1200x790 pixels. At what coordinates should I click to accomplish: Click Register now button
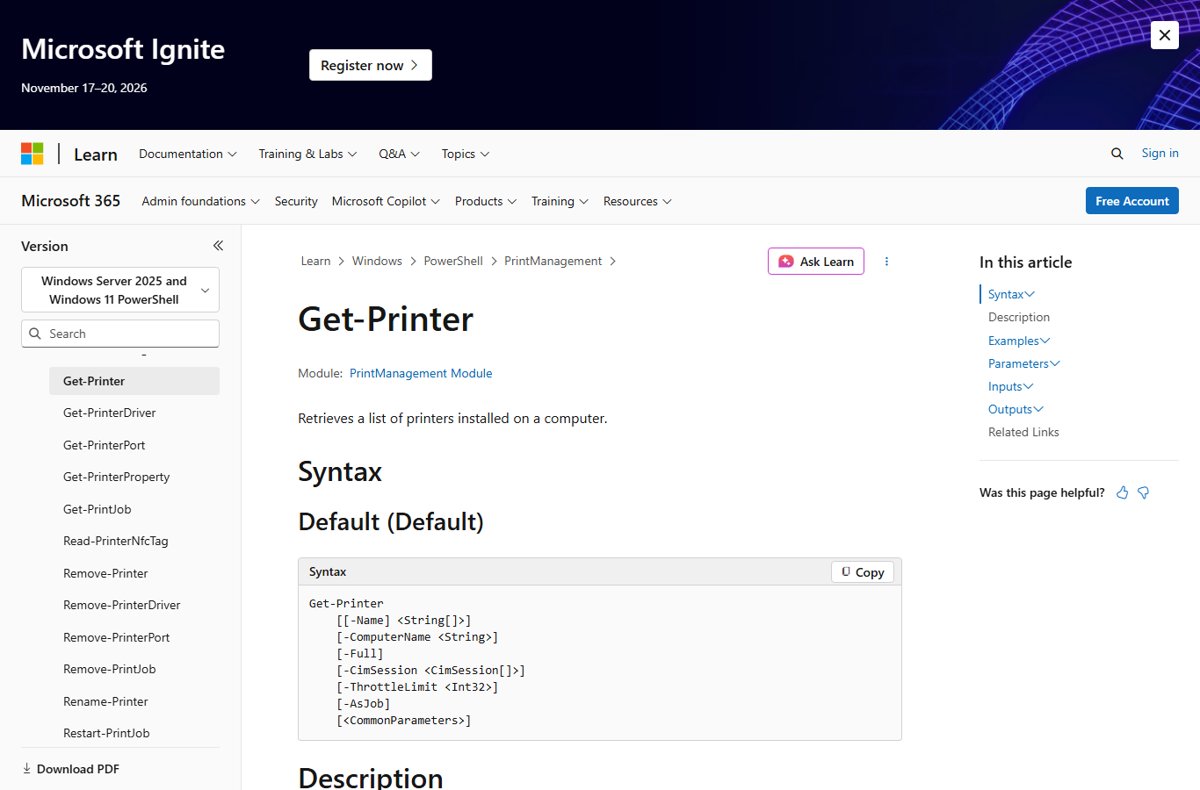(x=370, y=65)
